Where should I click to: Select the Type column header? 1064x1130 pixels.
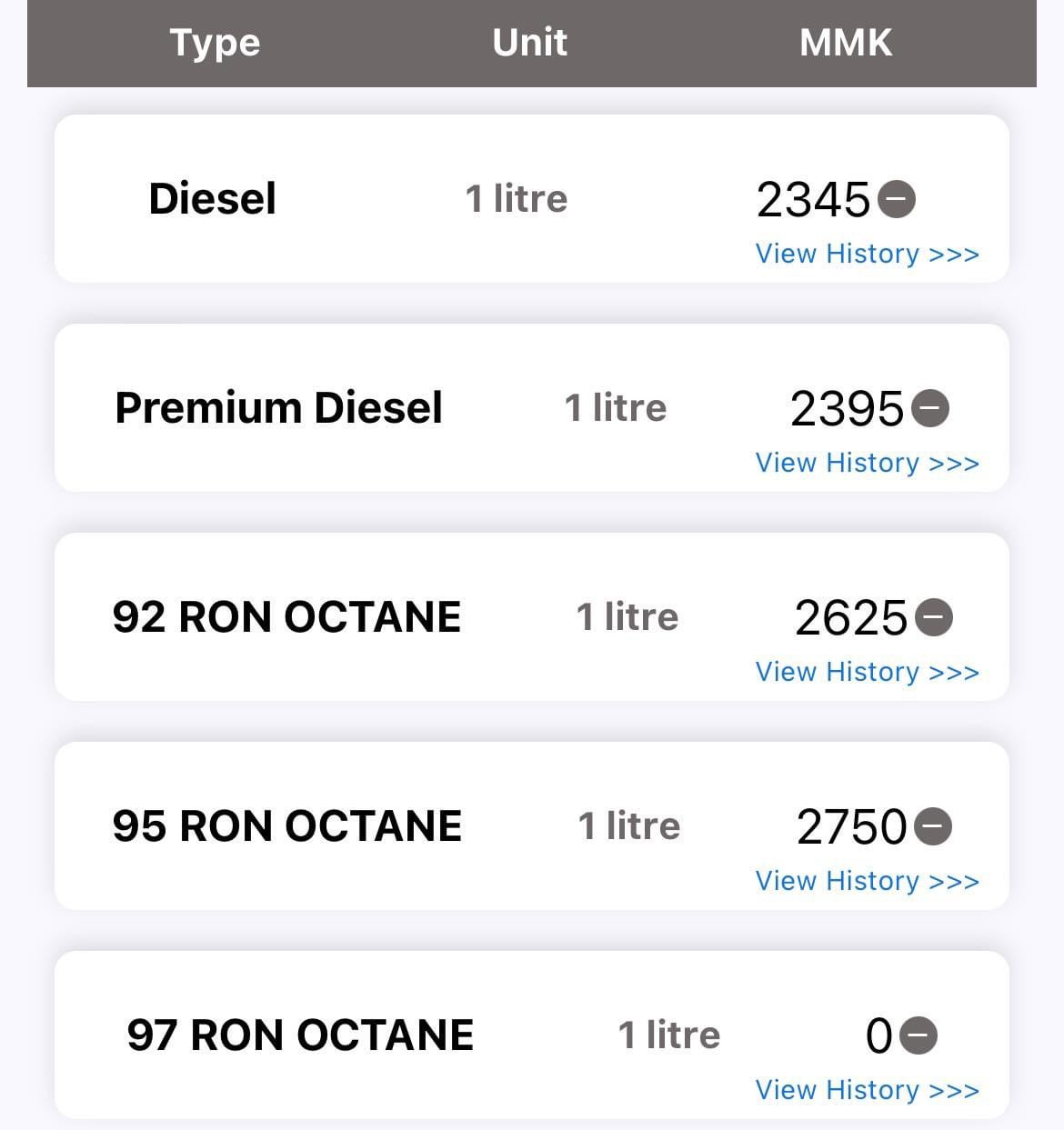click(x=215, y=43)
